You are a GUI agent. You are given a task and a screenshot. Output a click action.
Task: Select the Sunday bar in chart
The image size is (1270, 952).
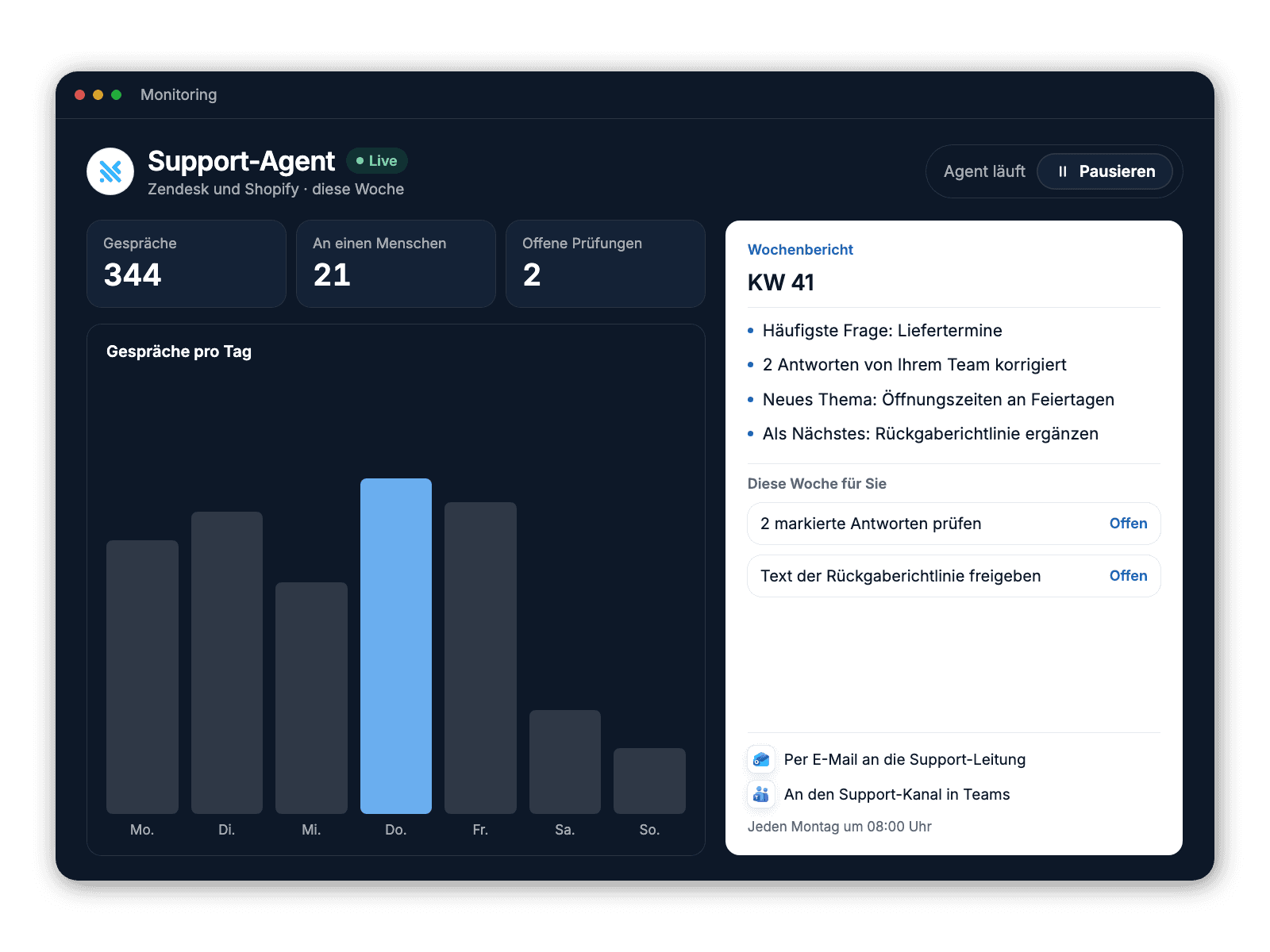(x=649, y=781)
